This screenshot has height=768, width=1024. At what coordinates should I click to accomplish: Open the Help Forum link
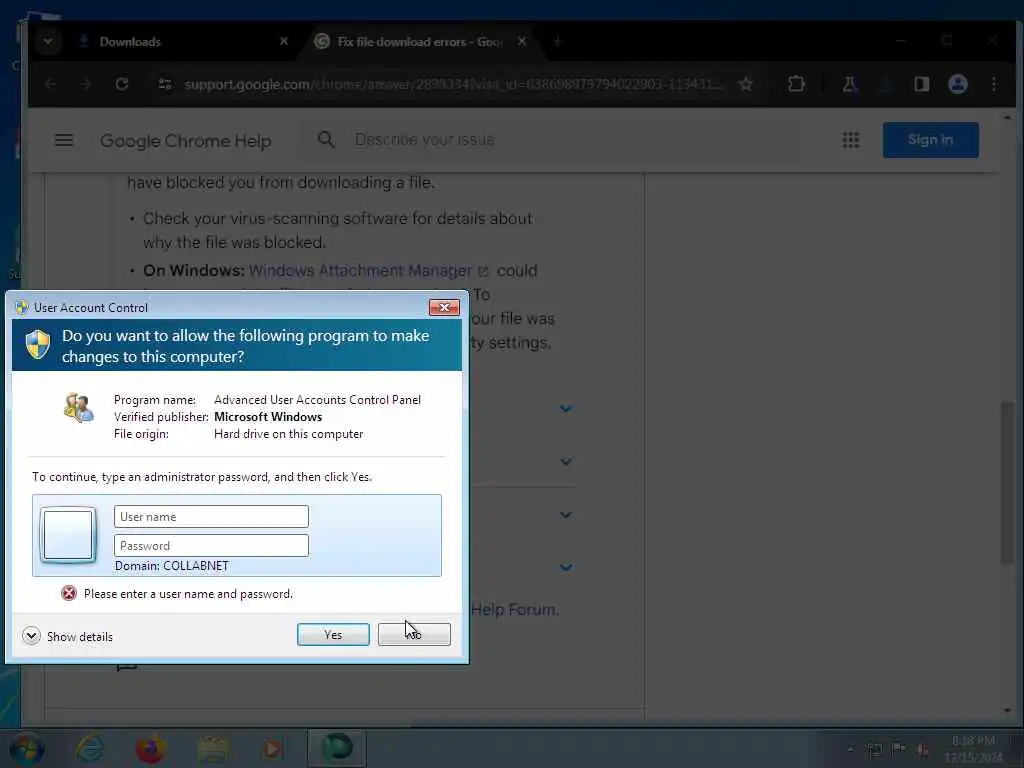pos(515,609)
